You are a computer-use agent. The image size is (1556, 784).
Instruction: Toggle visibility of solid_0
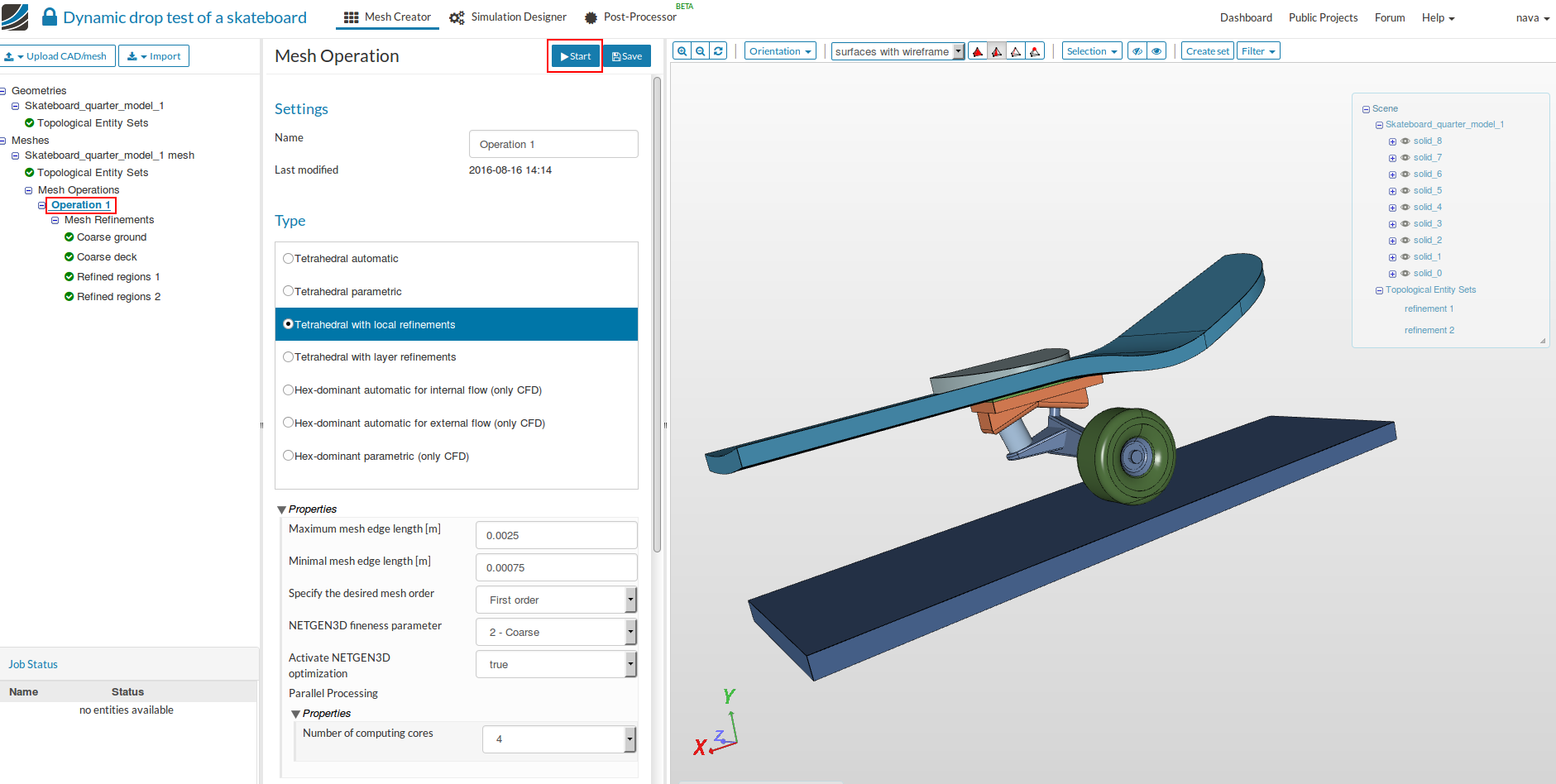[x=1405, y=274]
